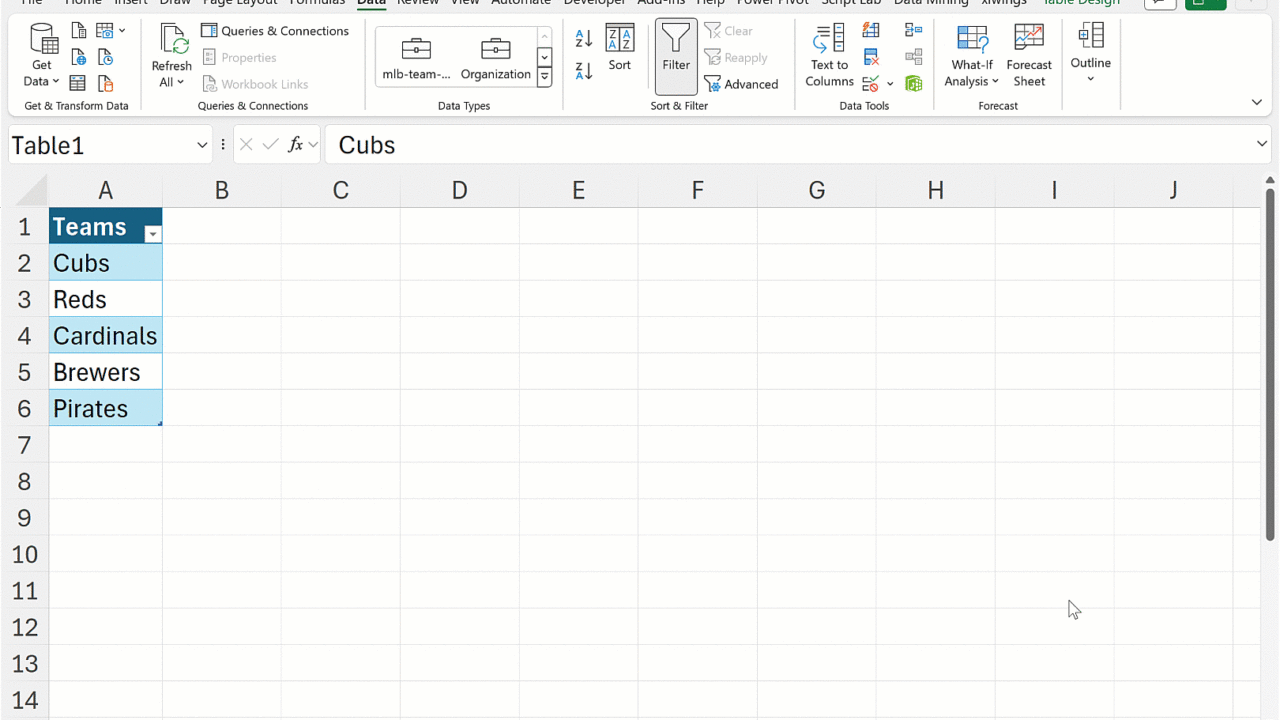Sort A to Z ascending
Image resolution: width=1280 pixels, height=720 pixels.
click(x=584, y=38)
